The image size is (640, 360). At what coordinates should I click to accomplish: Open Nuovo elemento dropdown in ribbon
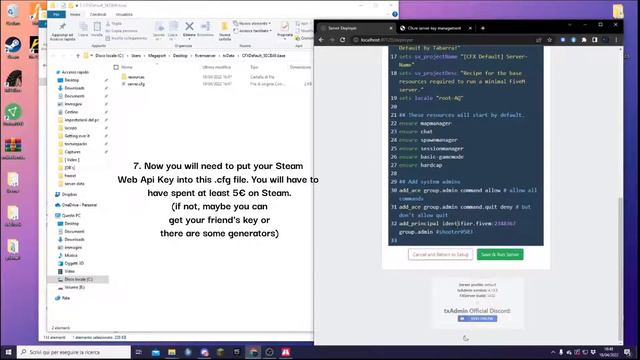pyautogui.click(x=252, y=24)
